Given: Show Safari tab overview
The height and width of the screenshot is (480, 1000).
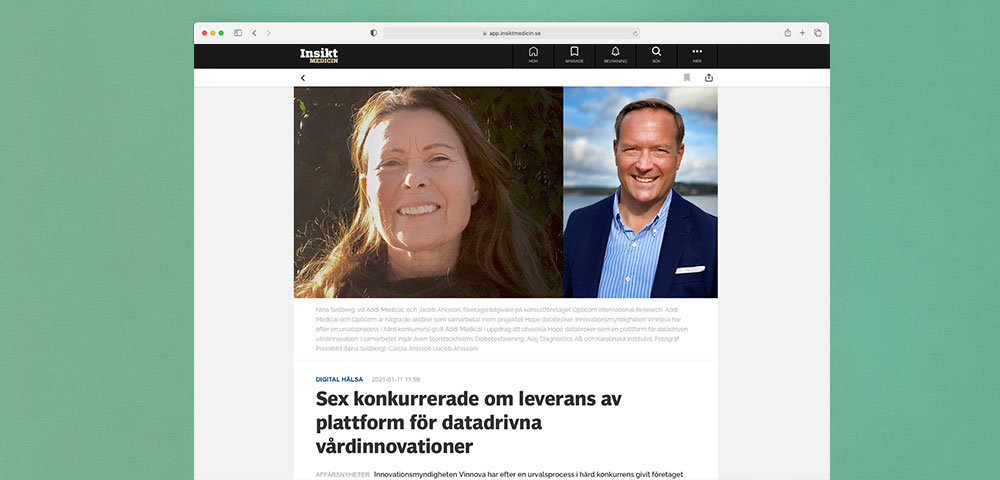Looking at the screenshot, I should click(x=818, y=33).
